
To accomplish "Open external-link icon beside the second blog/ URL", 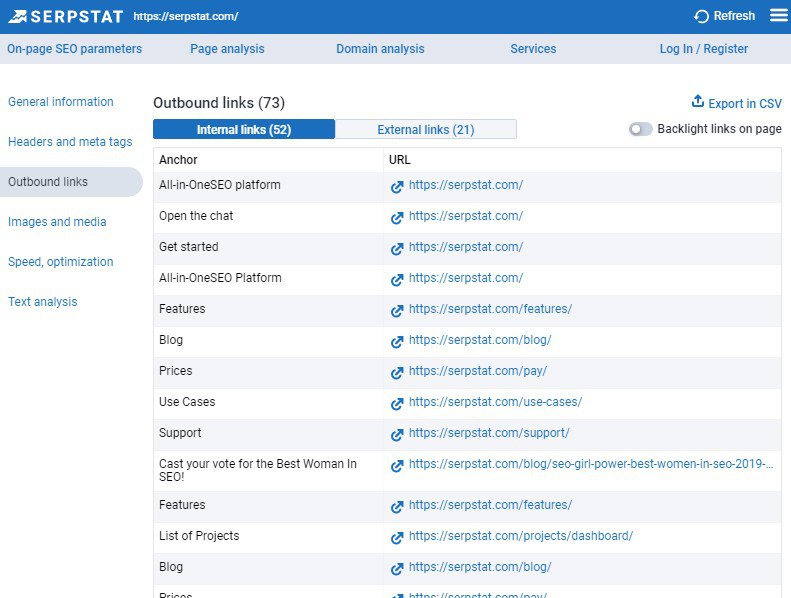I will click(397, 569).
